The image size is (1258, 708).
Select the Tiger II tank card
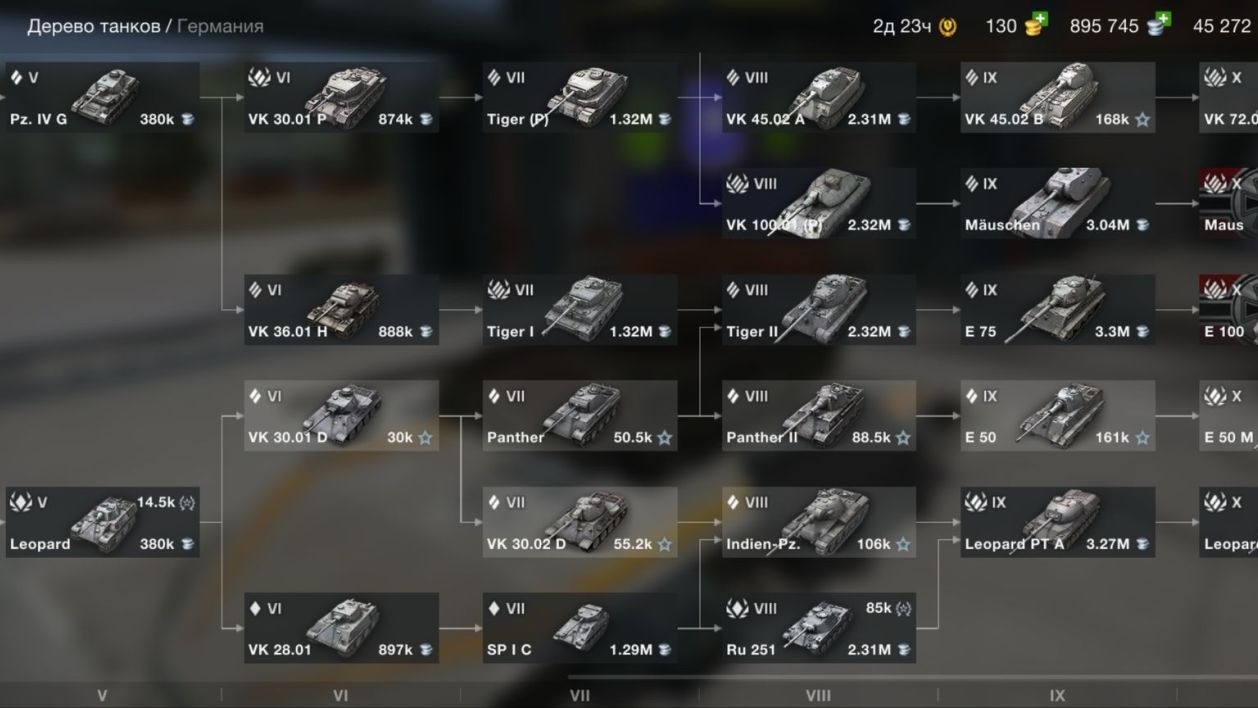click(x=819, y=310)
